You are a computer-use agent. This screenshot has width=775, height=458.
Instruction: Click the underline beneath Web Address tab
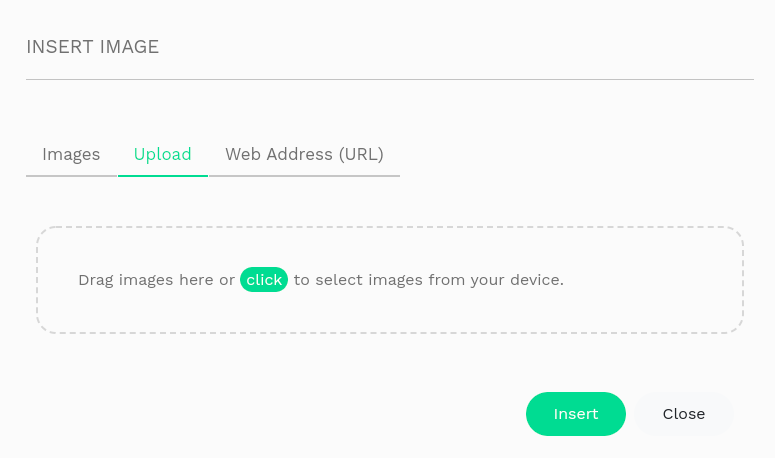coord(304,176)
